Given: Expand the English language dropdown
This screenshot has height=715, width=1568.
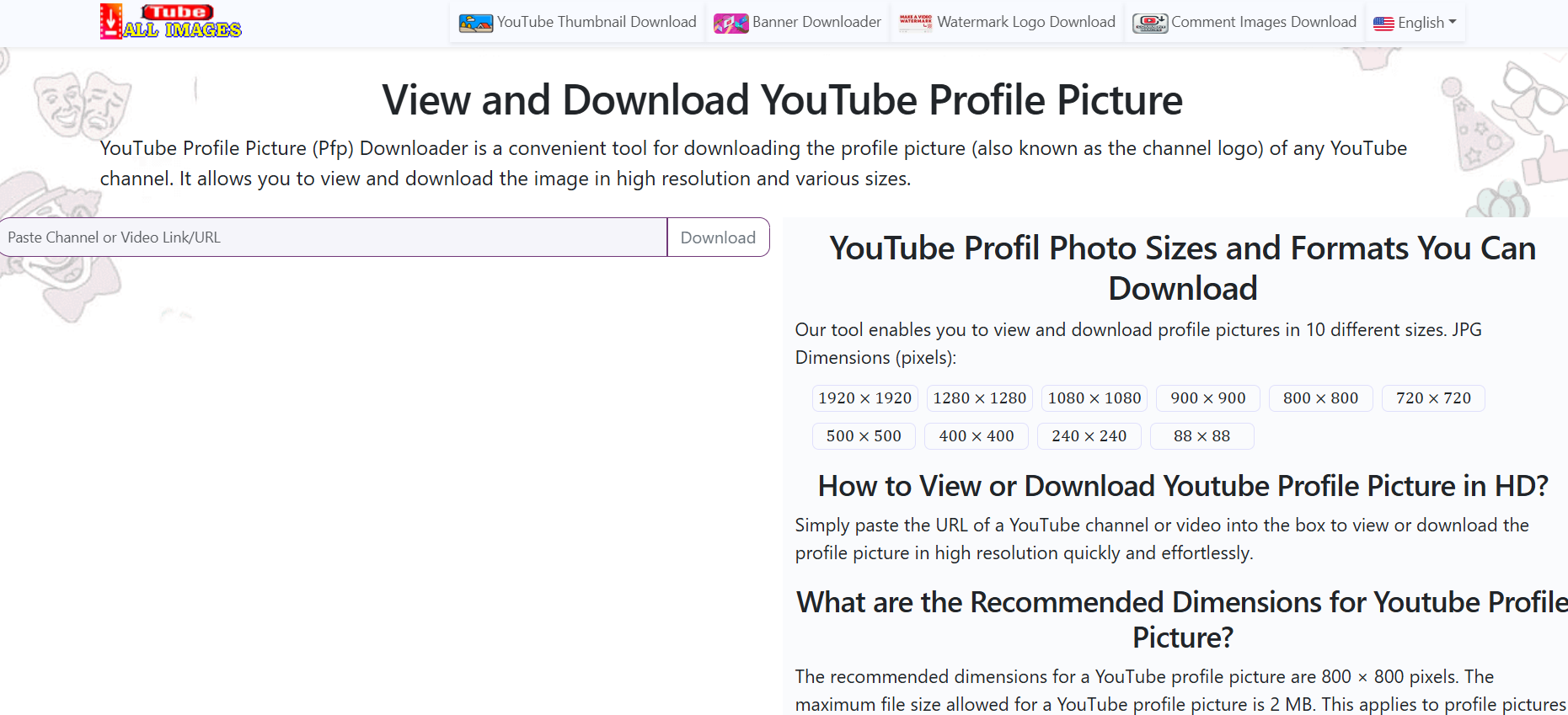Looking at the screenshot, I should tap(1415, 23).
